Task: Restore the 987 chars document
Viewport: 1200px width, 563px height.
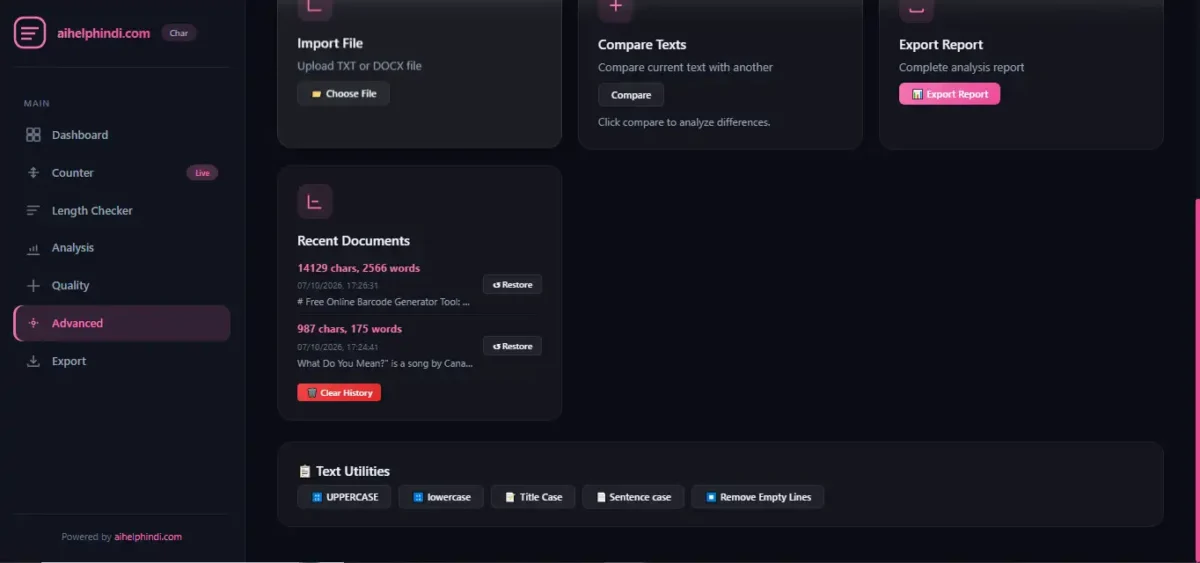Action: coord(512,346)
